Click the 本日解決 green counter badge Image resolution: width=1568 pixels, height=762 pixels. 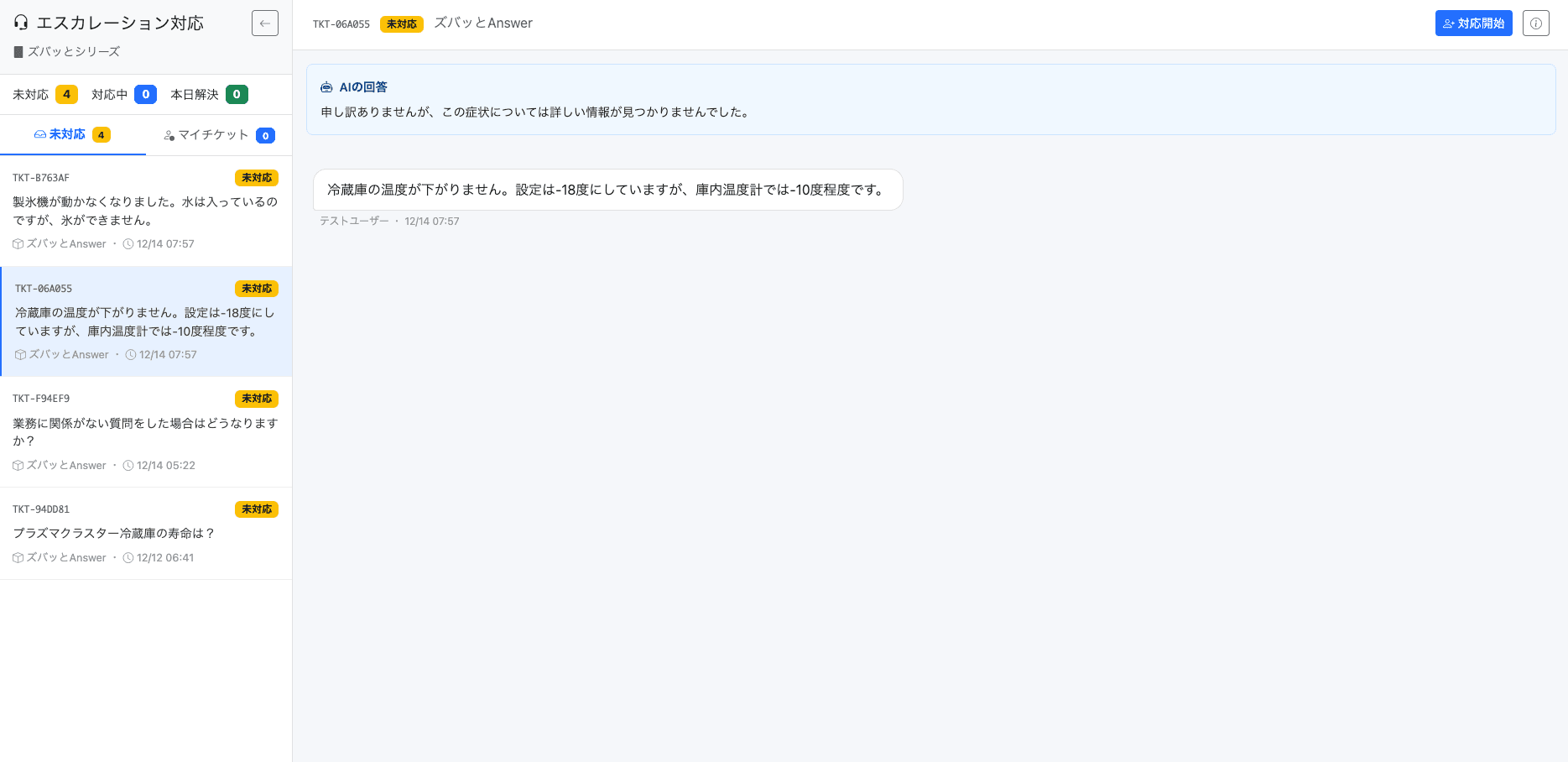click(x=237, y=95)
